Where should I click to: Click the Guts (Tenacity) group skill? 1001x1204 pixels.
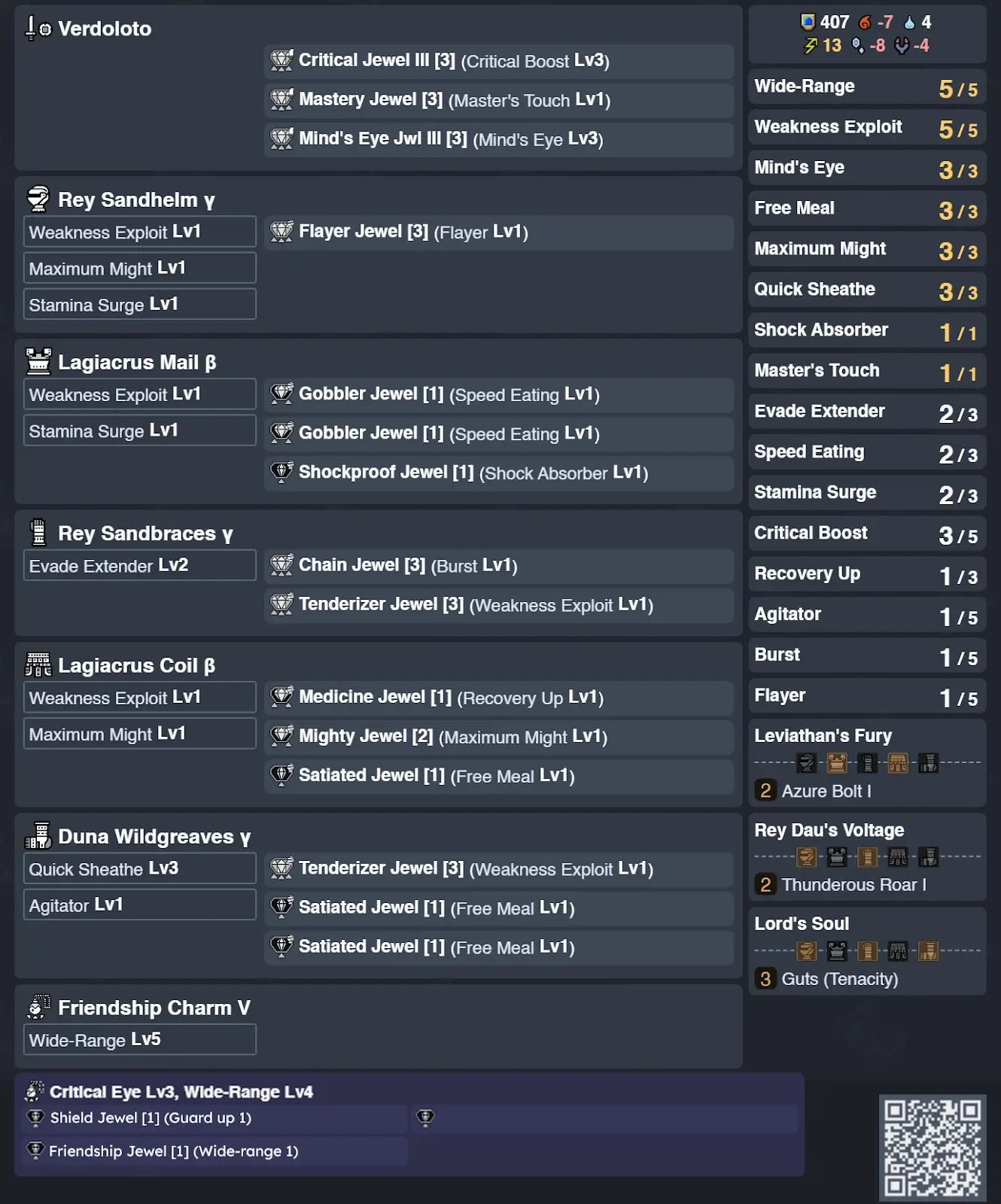click(x=839, y=979)
